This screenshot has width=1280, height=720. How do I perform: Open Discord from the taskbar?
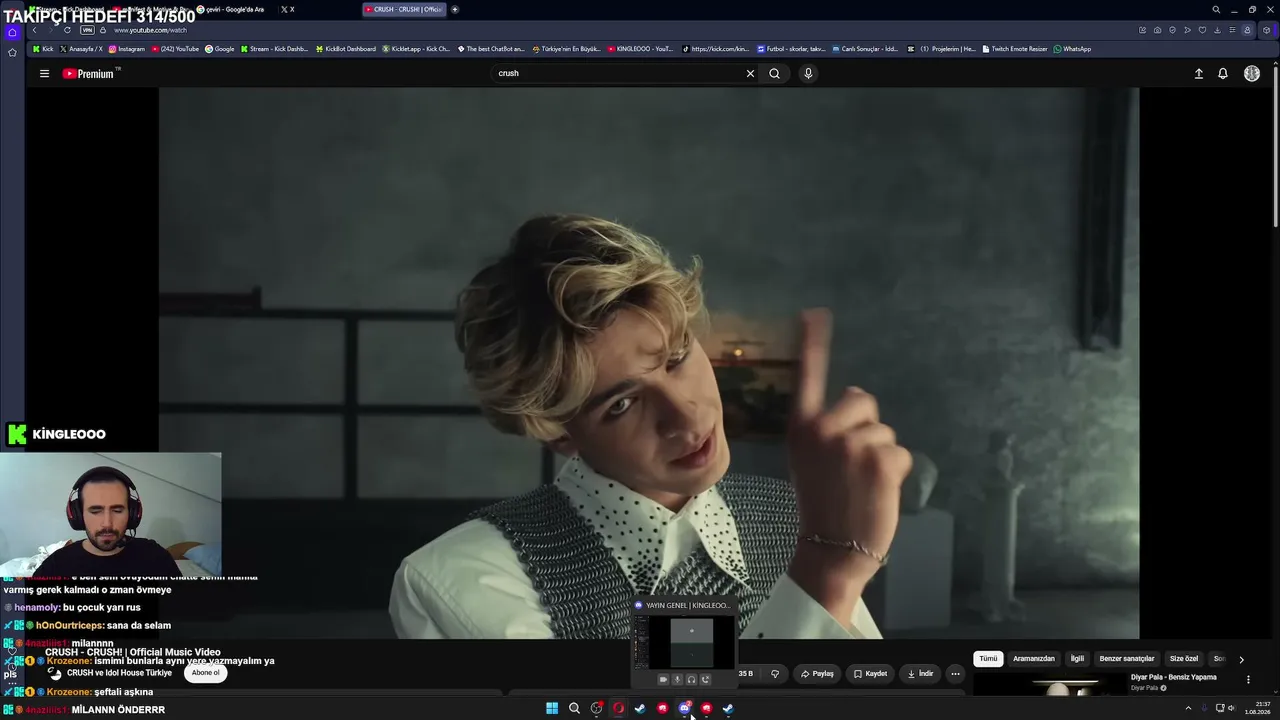click(684, 708)
